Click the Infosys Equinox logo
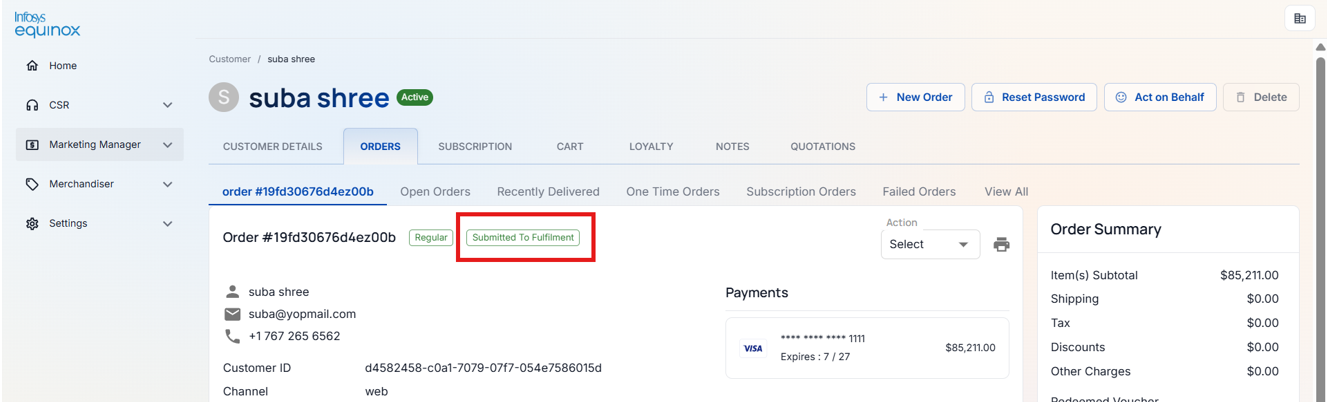This screenshot has width=1327, height=402. 47,24
